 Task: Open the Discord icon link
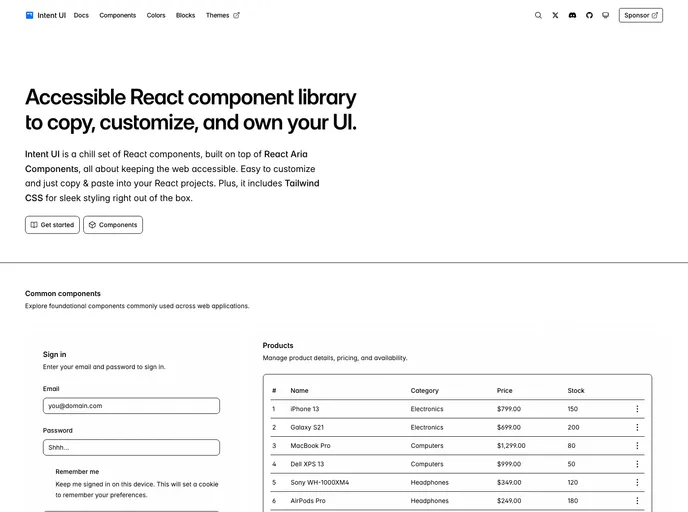click(x=572, y=15)
